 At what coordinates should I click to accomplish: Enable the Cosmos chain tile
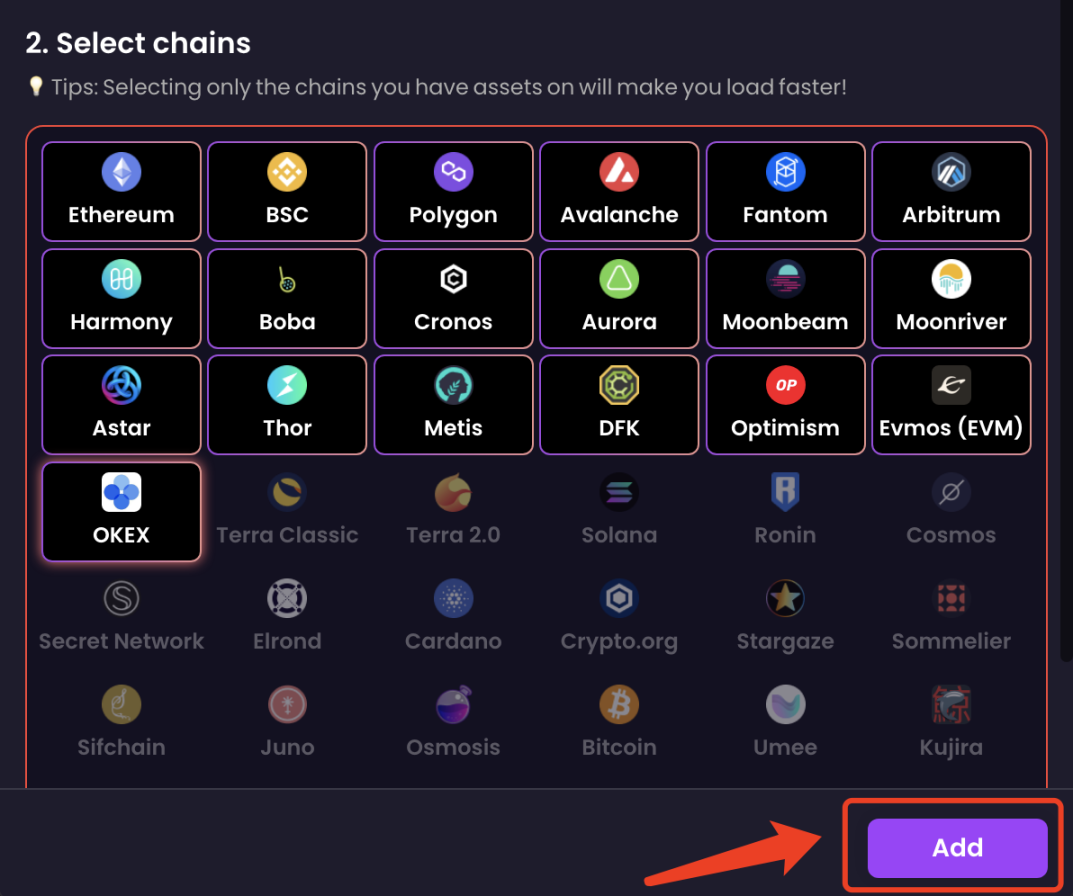pos(951,511)
